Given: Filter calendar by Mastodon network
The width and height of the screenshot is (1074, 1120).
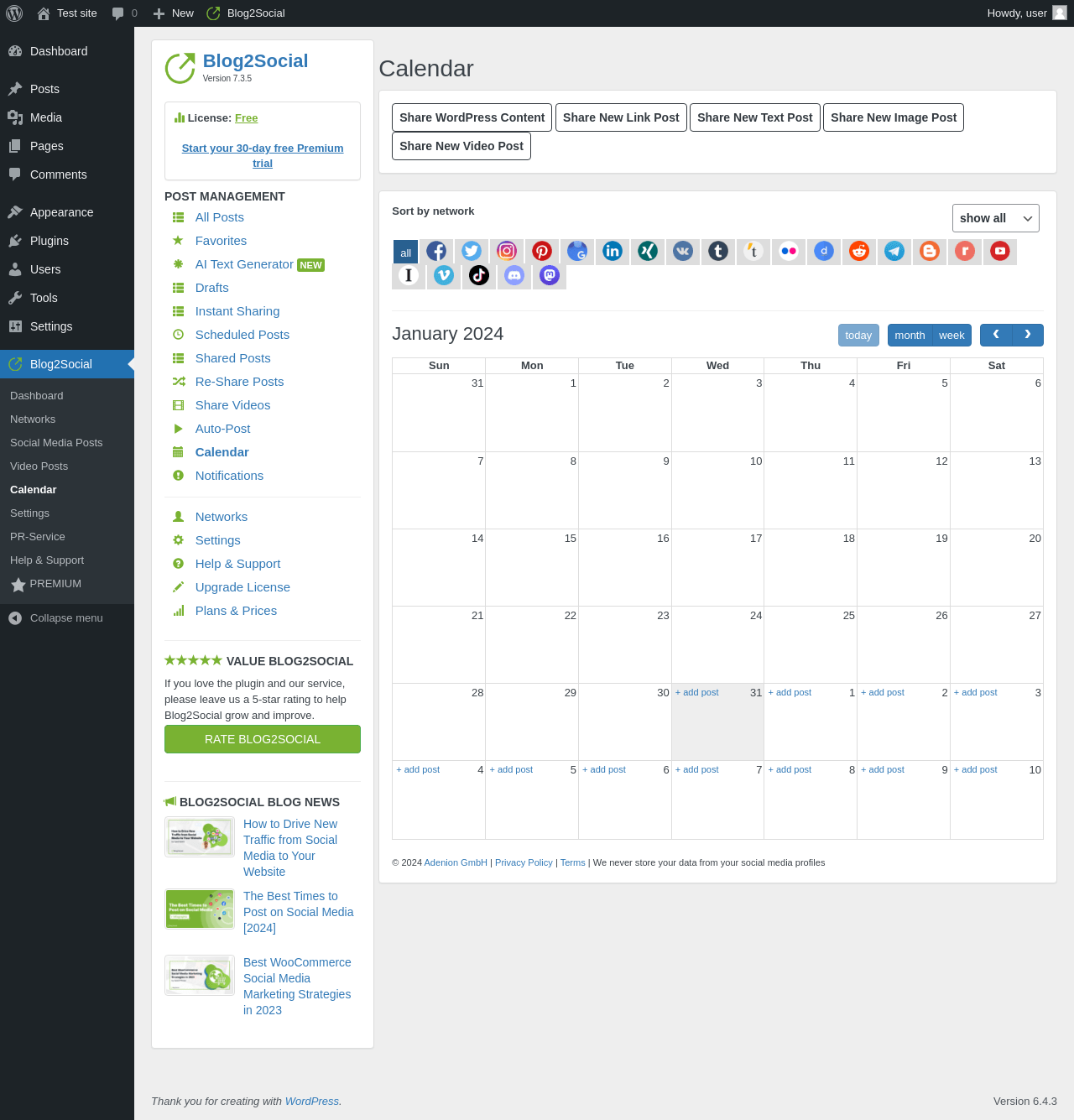Looking at the screenshot, I should click(550, 275).
